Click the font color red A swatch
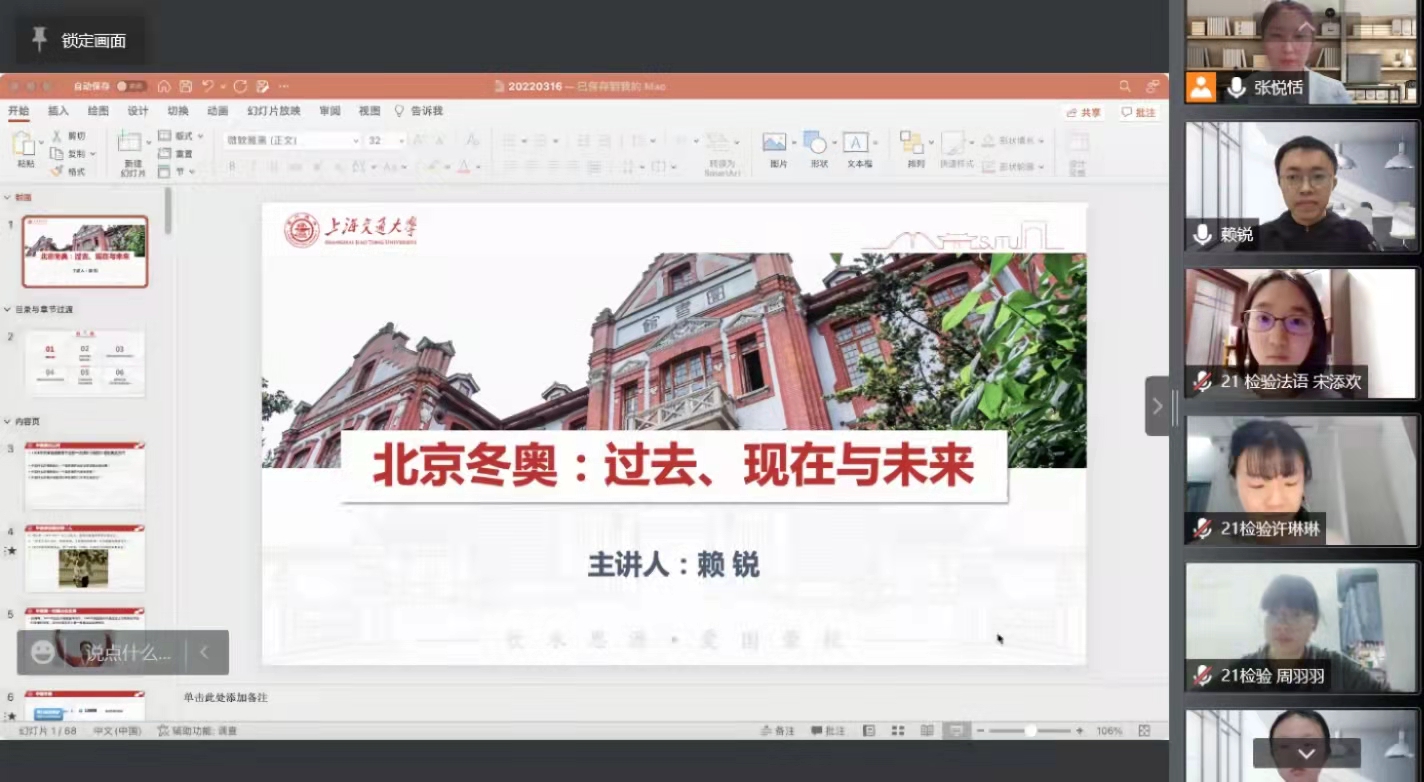 (x=463, y=166)
